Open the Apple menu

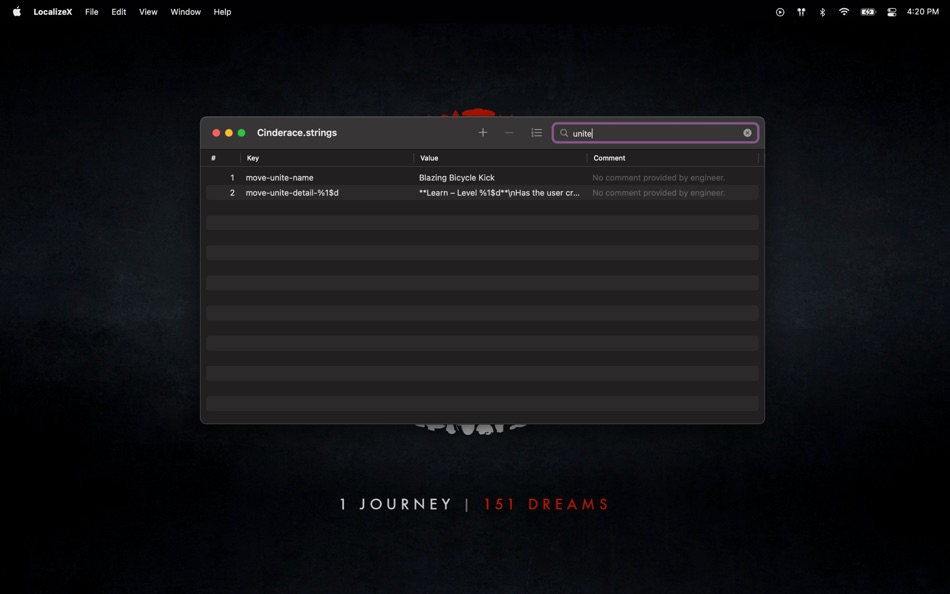[16, 12]
